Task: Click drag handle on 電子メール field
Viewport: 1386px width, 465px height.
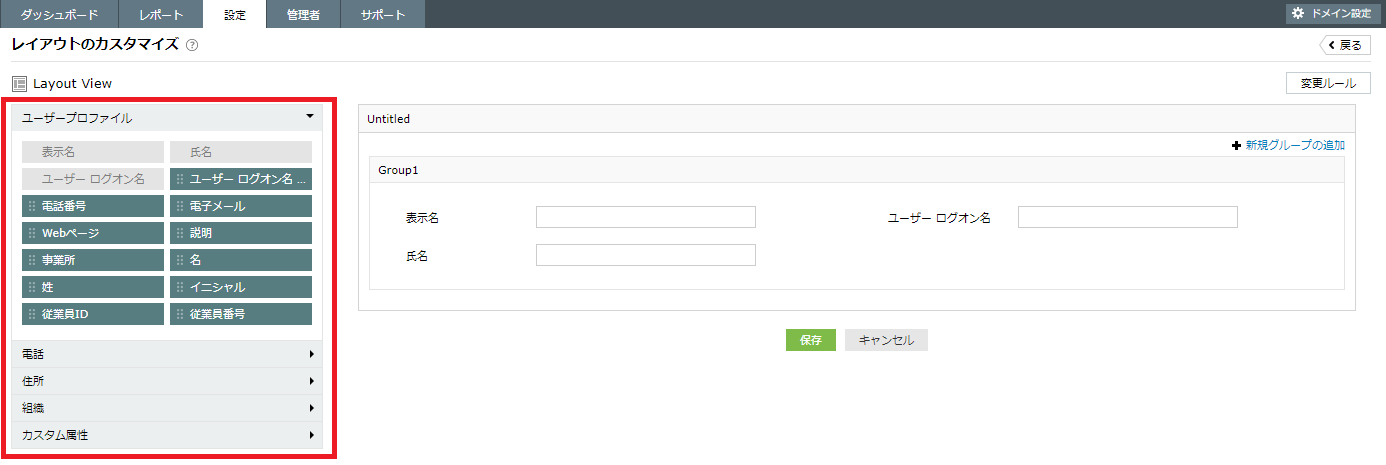Action: click(x=180, y=206)
